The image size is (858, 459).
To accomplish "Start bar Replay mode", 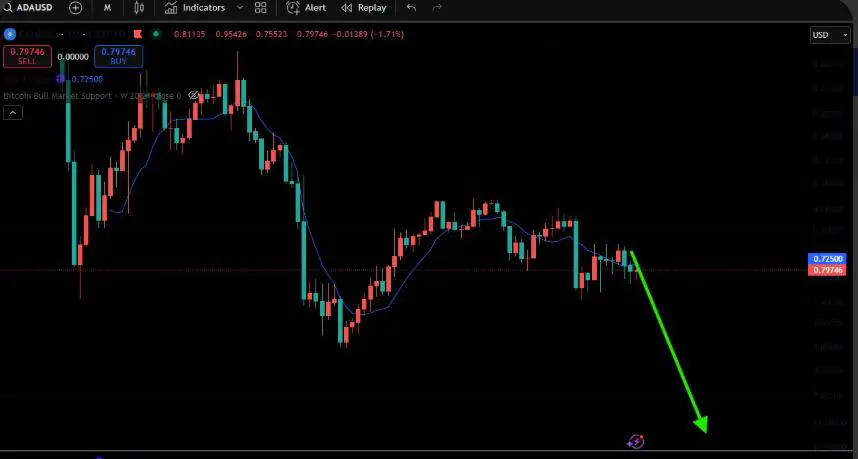I will [363, 8].
